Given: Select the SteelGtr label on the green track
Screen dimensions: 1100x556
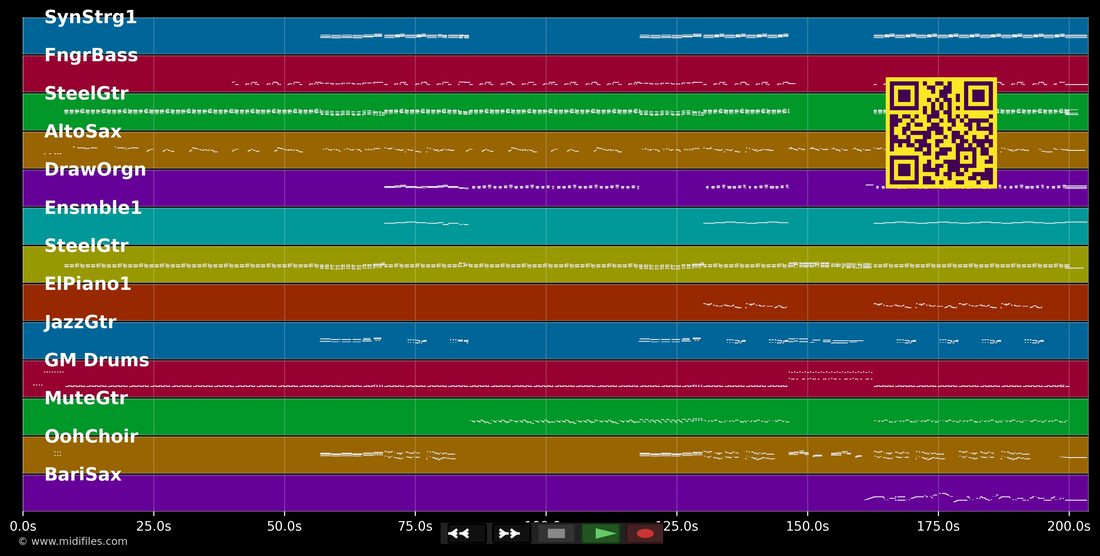Looking at the screenshot, I should 86,93.
